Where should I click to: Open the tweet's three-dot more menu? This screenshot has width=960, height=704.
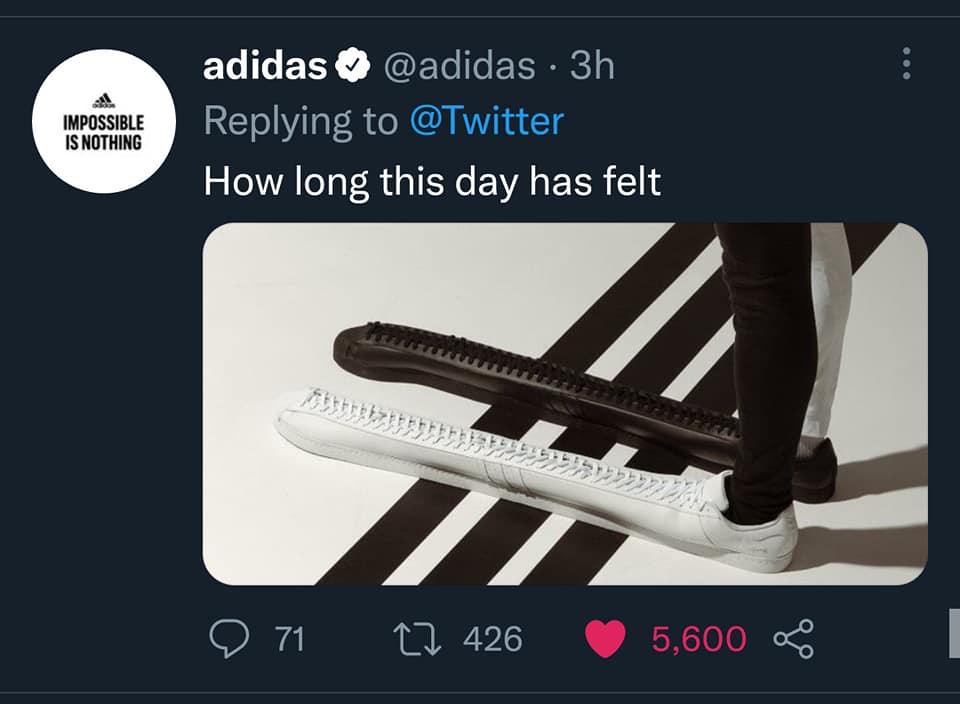pos(906,65)
